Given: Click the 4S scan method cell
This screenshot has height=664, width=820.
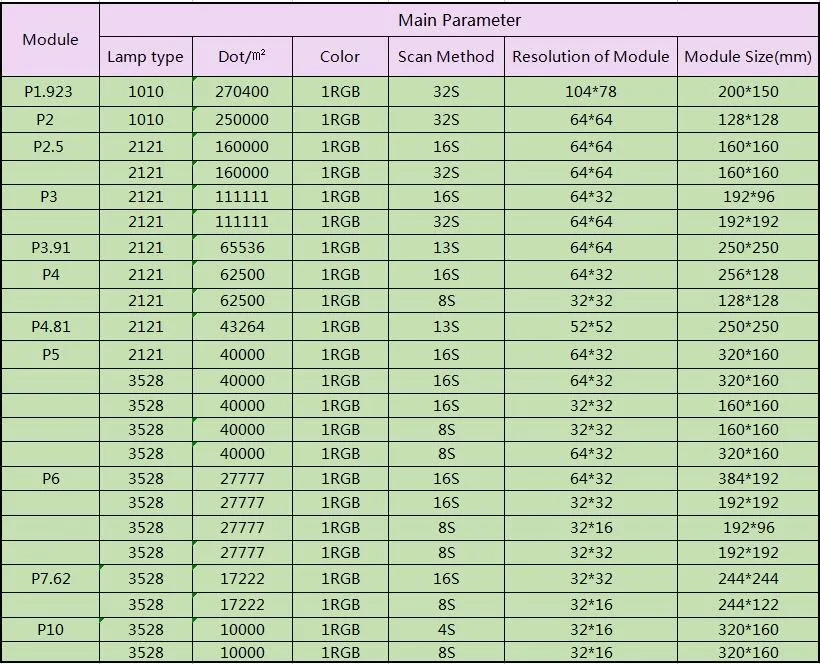Looking at the screenshot, I should [446, 629].
